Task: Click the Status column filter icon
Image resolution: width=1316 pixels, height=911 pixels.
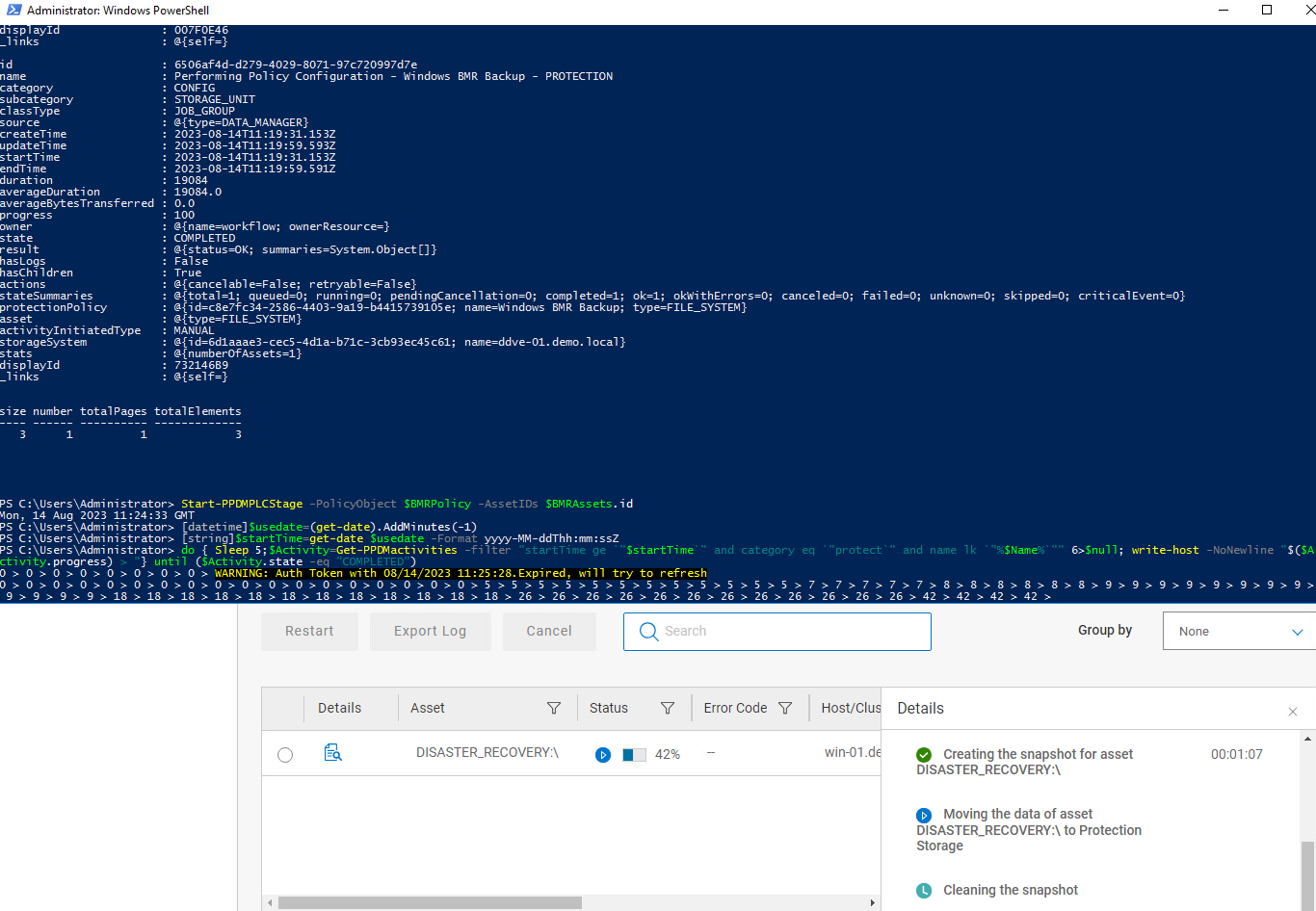Action: click(668, 708)
